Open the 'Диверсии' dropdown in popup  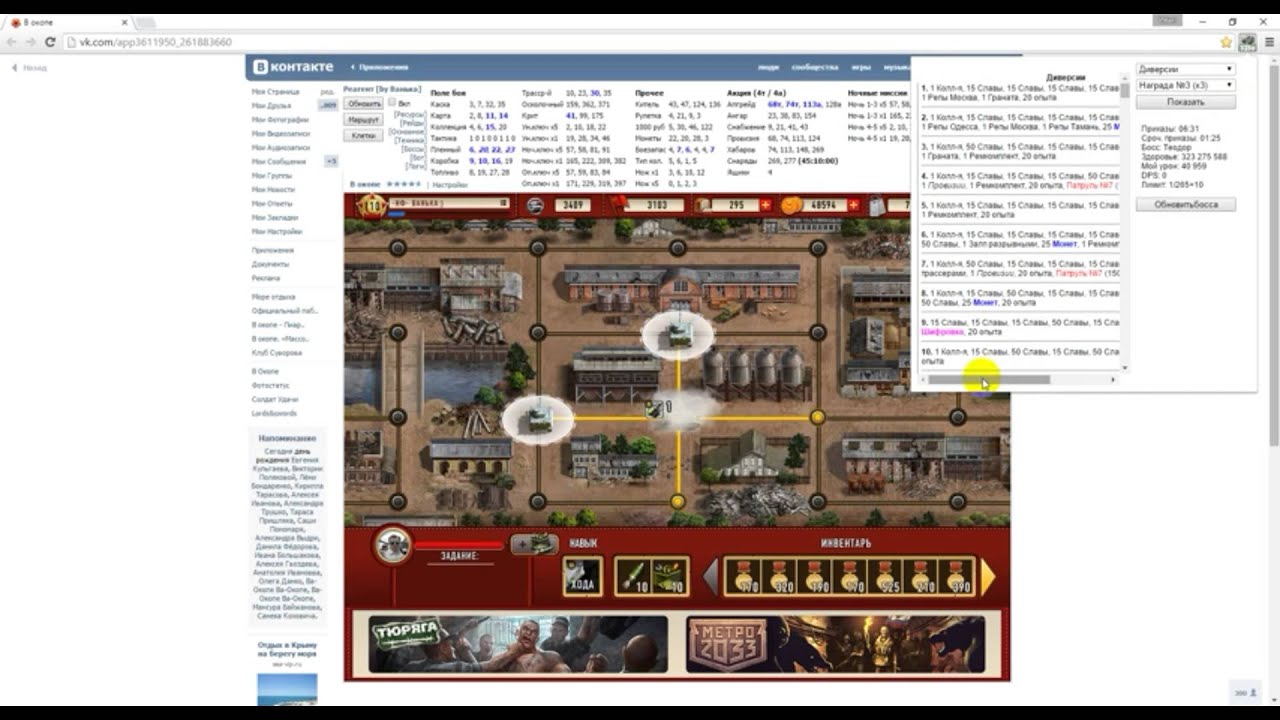pos(1185,69)
